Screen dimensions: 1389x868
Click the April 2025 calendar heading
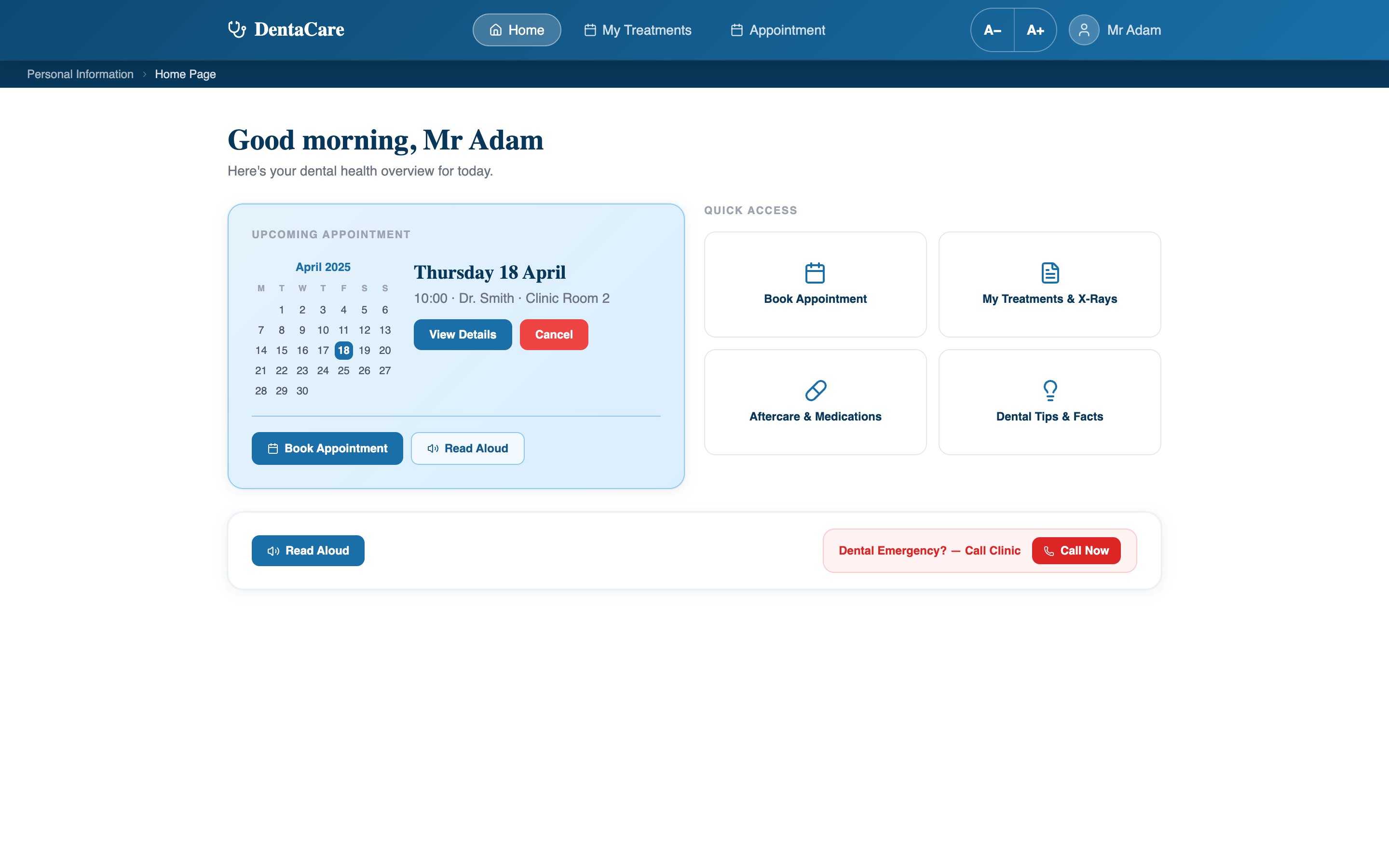(323, 267)
